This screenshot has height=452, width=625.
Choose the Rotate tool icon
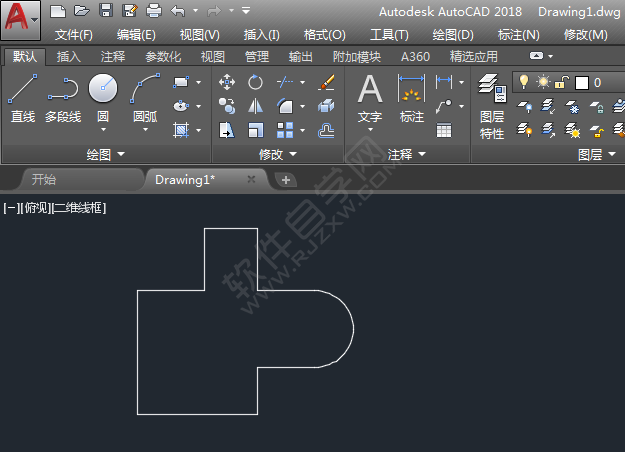pyautogui.click(x=255, y=82)
